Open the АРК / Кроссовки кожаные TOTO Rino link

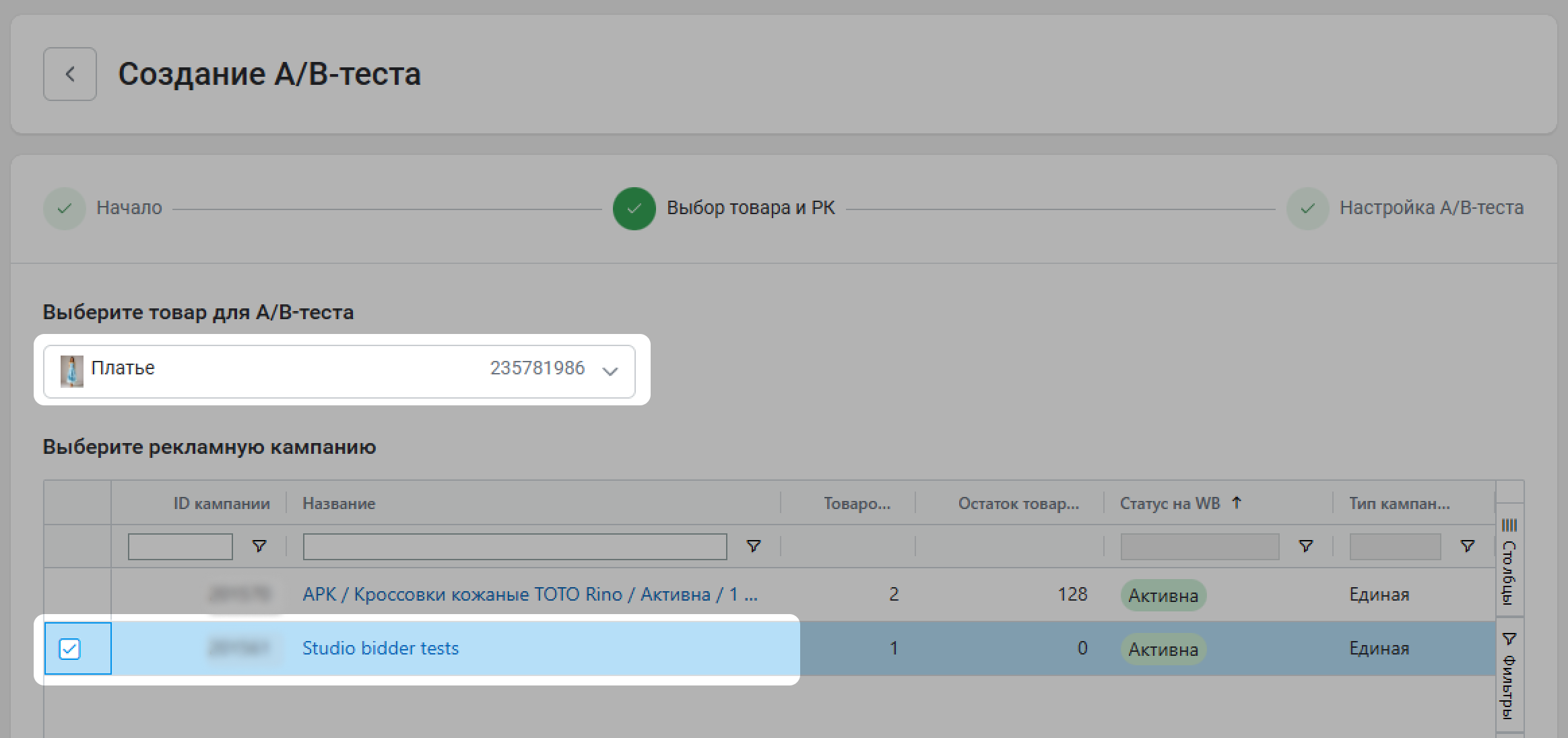(529, 595)
